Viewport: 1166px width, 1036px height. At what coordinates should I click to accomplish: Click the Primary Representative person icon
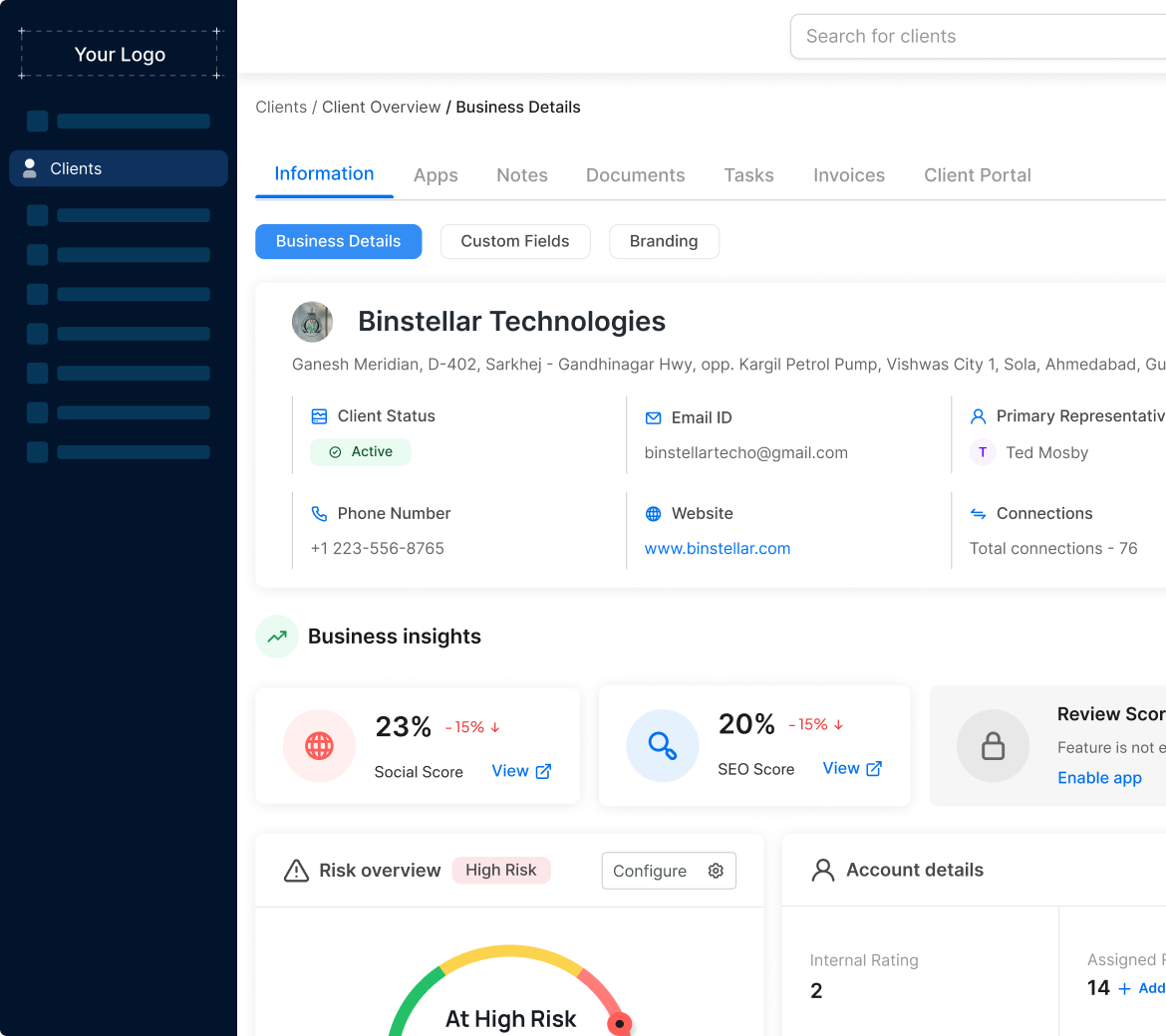(978, 416)
